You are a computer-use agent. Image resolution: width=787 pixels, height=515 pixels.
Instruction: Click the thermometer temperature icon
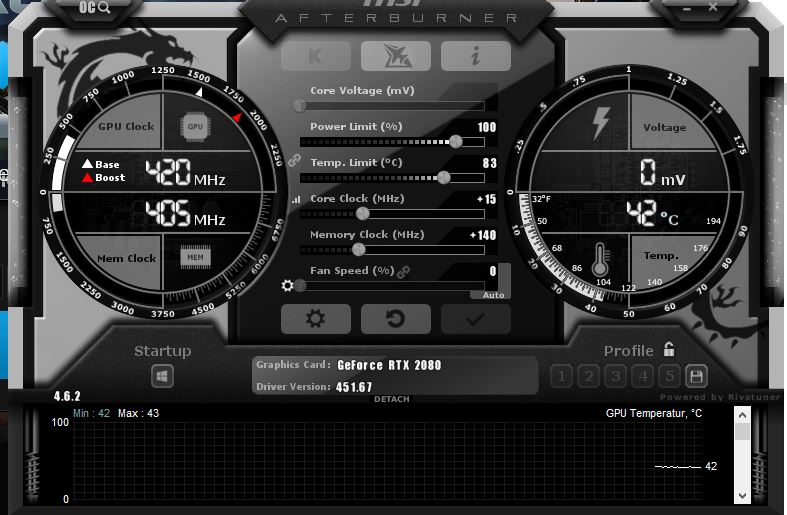click(600, 260)
